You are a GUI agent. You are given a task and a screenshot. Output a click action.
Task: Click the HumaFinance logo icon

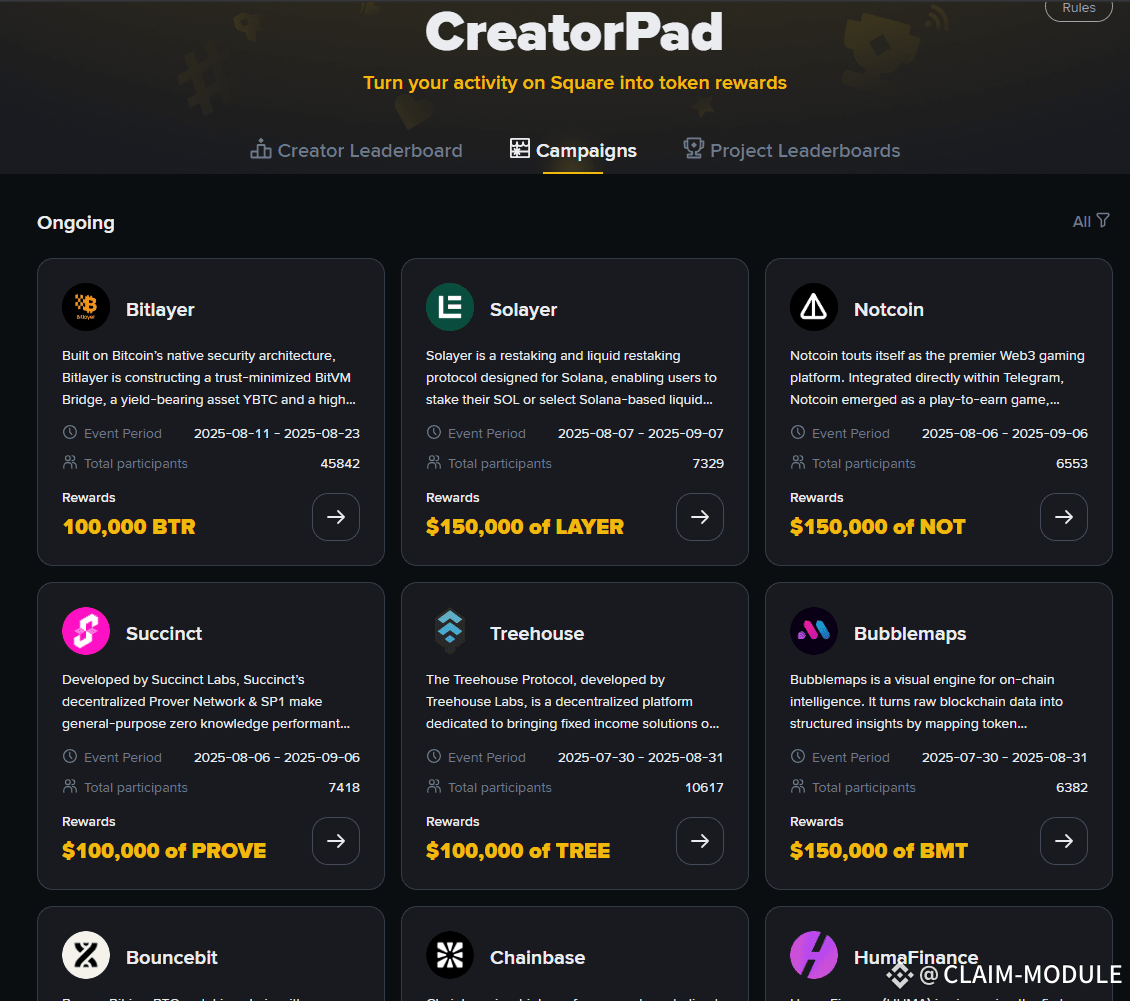[814, 956]
